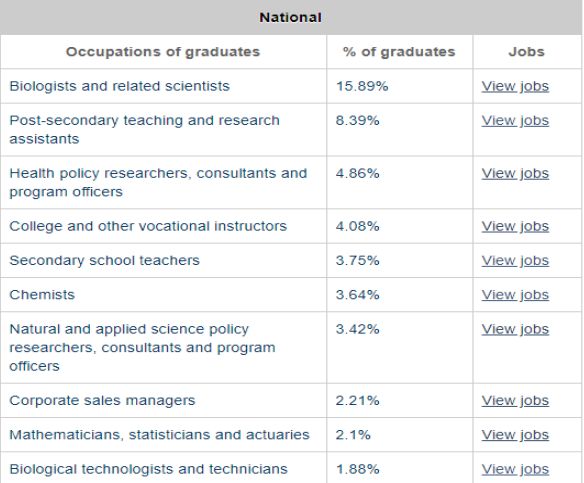Open View jobs for Chemists
Screen dimensions: 584x483
coord(515,295)
